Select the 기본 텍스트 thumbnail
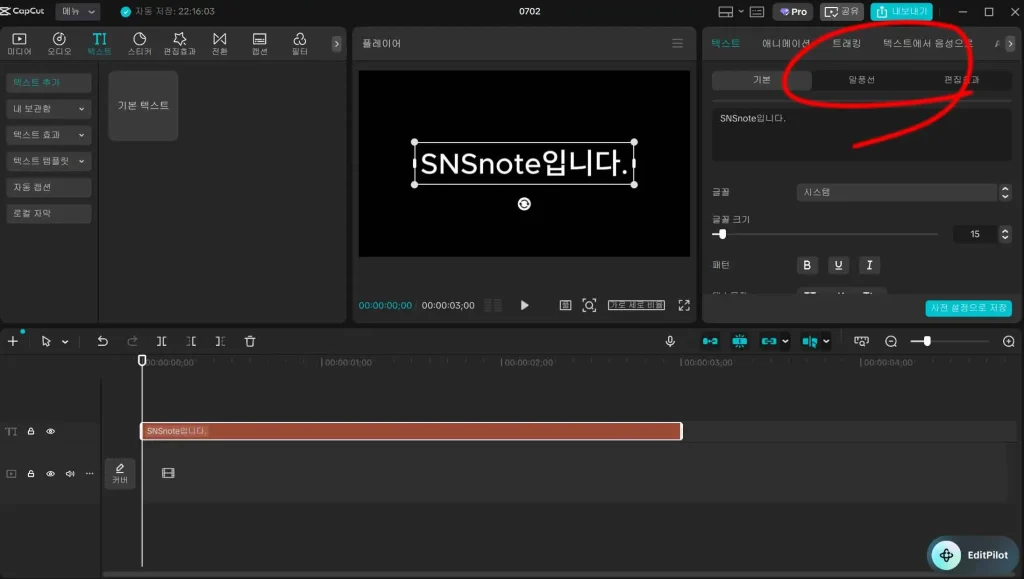The image size is (1024, 579). (x=143, y=105)
